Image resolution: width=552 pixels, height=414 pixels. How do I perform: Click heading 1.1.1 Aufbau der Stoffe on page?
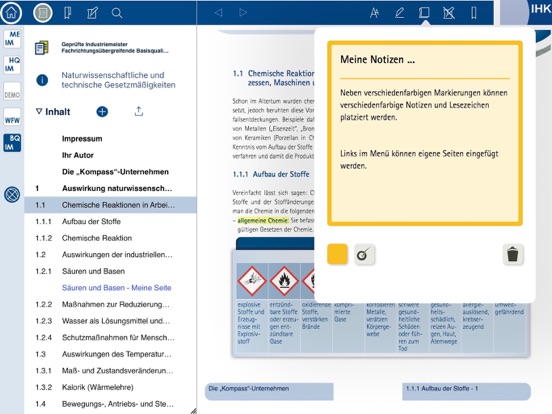[x=271, y=174]
